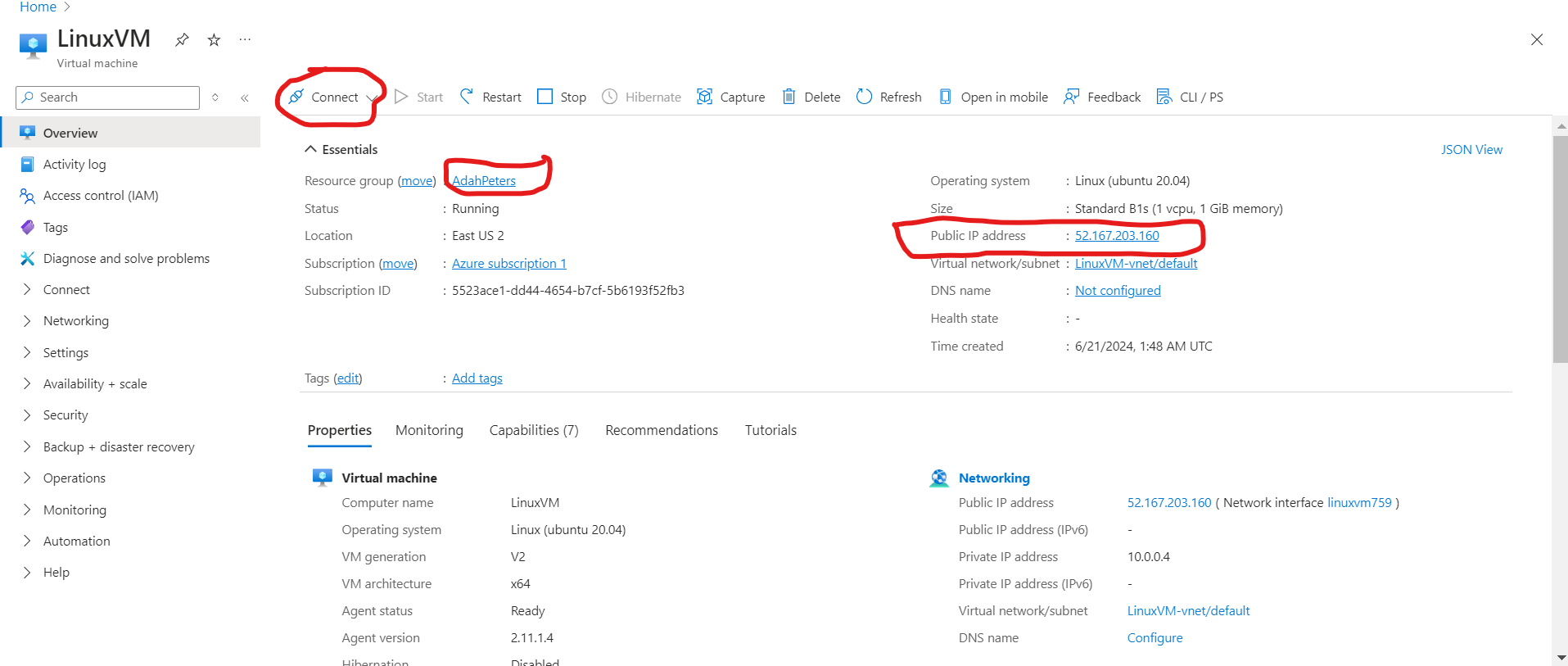
Task: Pin LinuxVM to dashboard with pin icon
Action: point(182,39)
